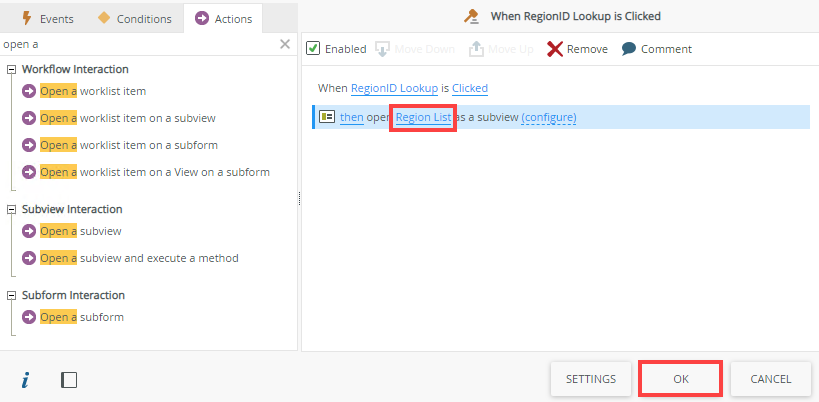
Task: Click the OK button
Action: coord(680,379)
